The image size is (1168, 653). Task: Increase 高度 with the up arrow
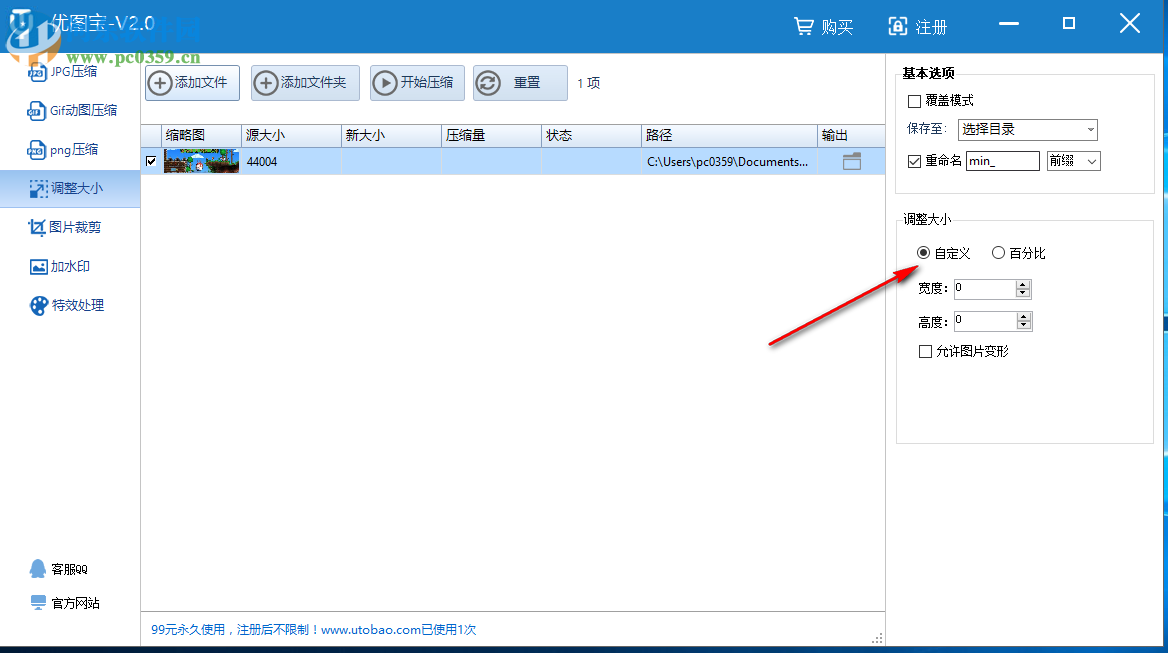point(1023,316)
